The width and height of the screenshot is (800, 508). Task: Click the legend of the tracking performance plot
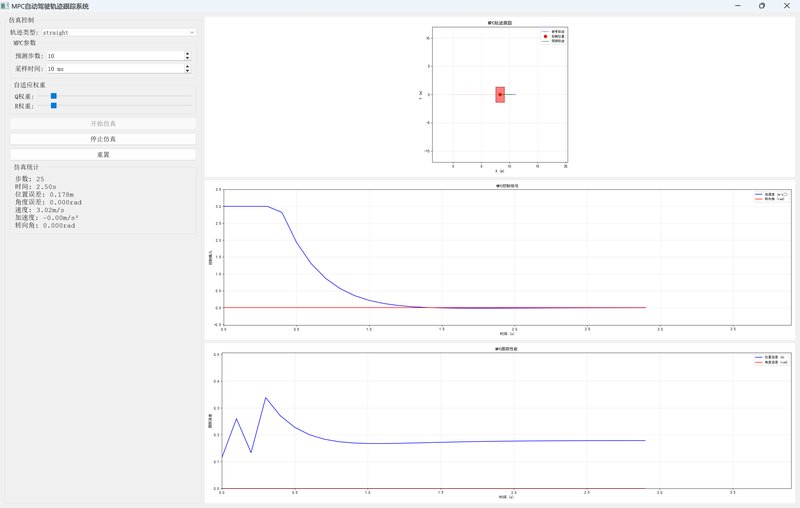tap(773, 359)
